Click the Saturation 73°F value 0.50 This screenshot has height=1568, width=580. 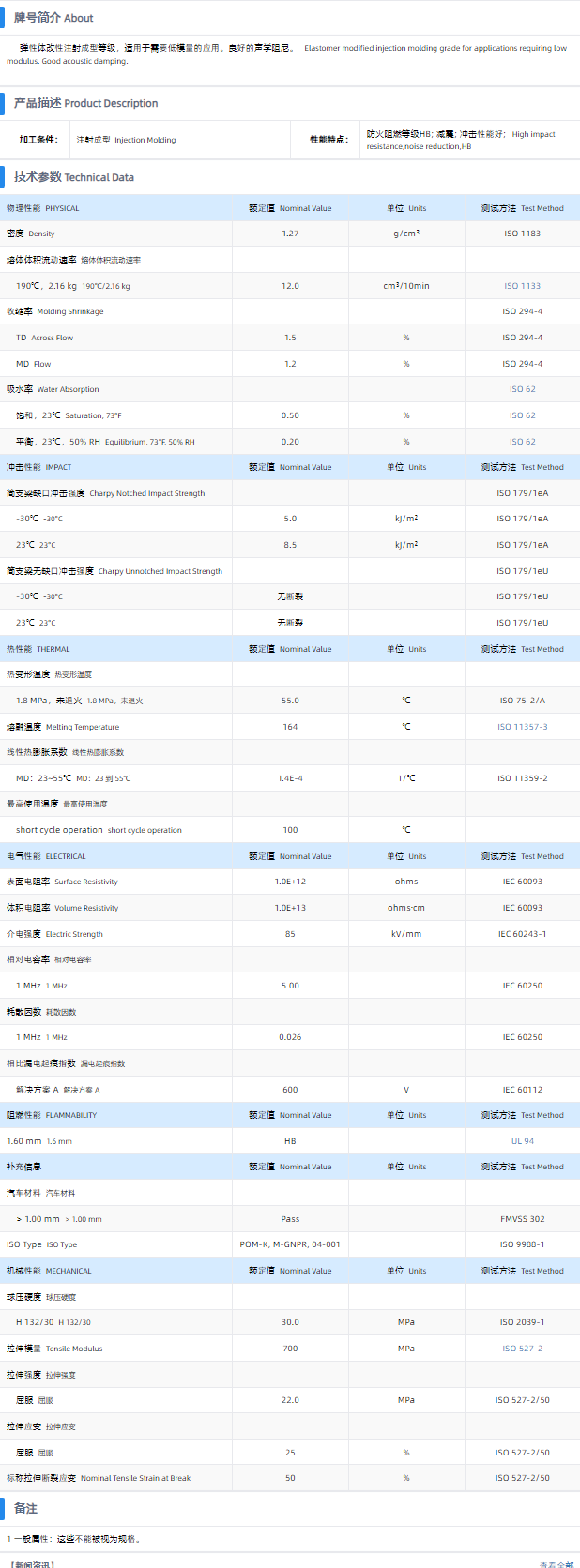tap(290, 415)
